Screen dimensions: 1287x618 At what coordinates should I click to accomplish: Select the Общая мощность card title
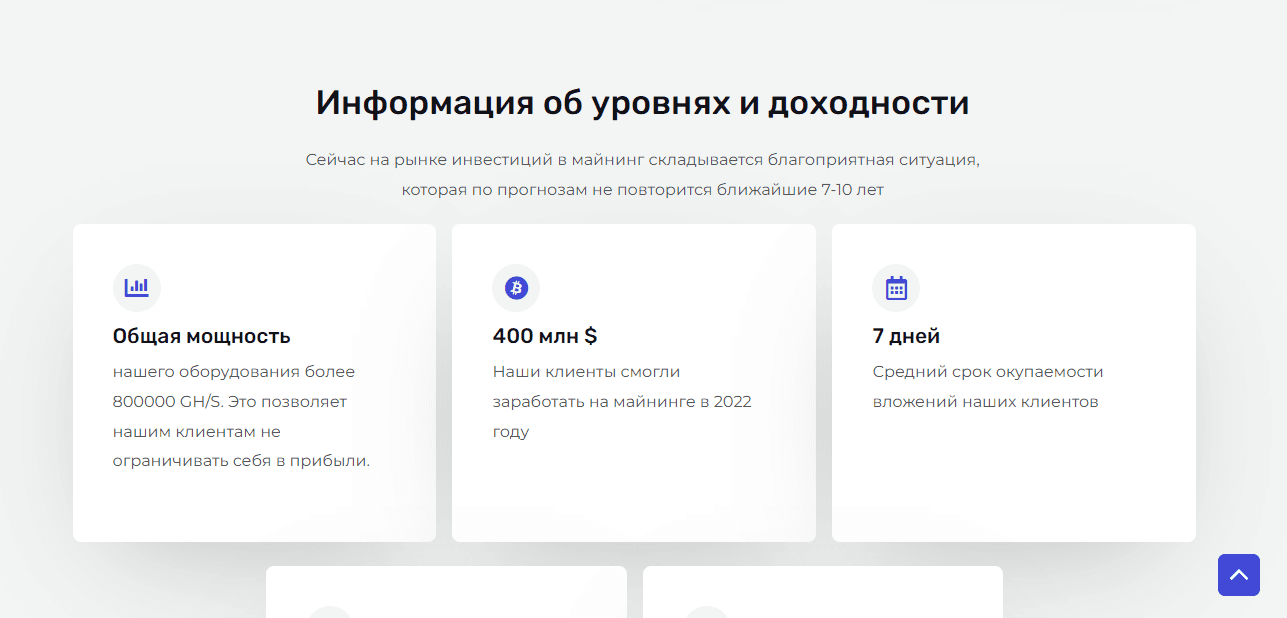pos(201,336)
